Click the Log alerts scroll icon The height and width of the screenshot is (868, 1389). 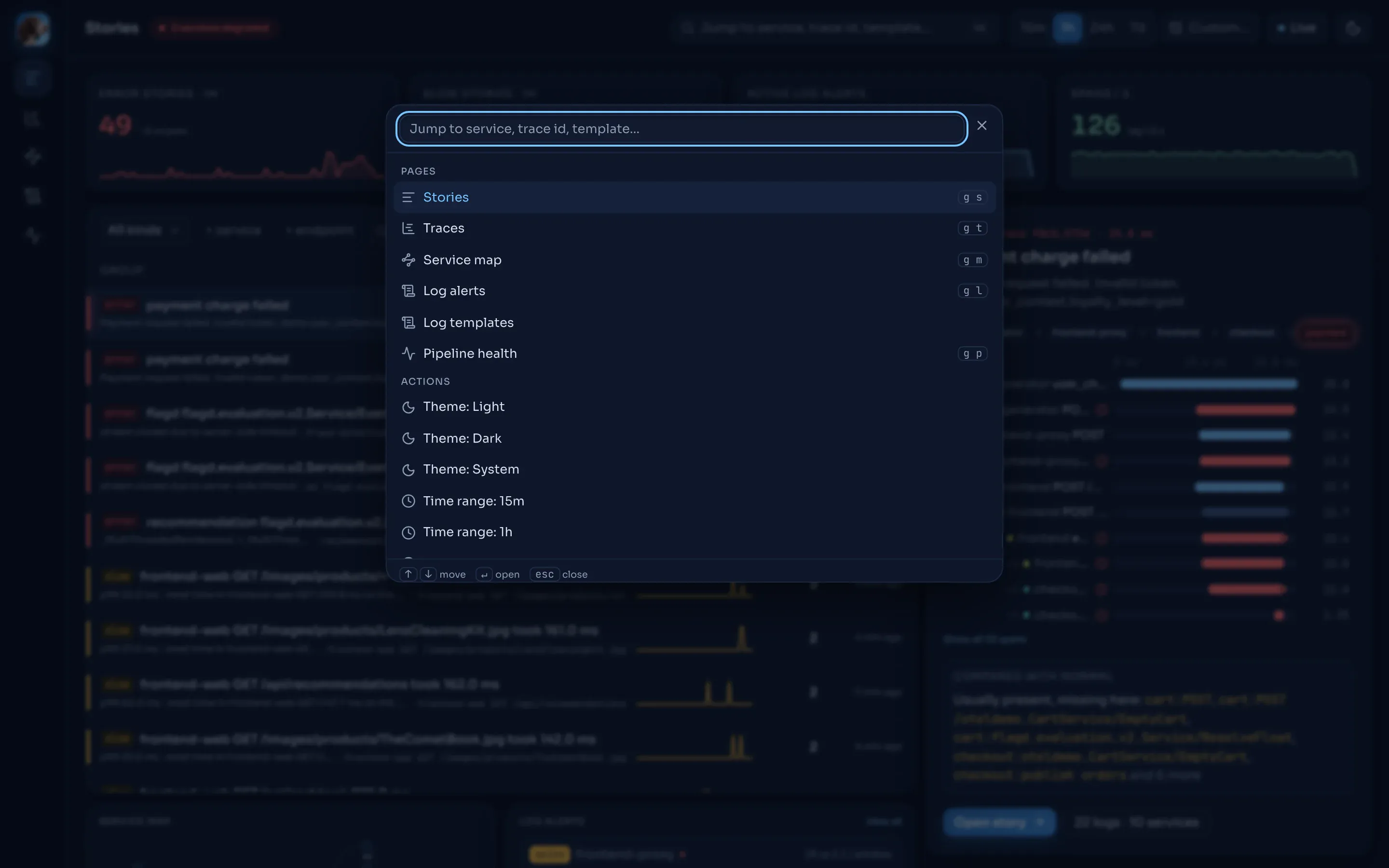pos(408,291)
